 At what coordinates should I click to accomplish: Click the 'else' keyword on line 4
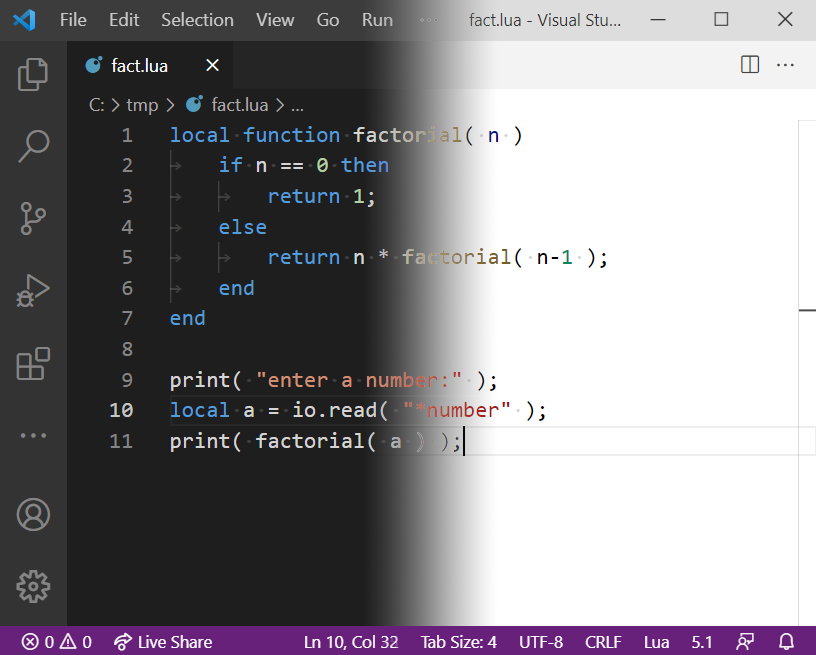[x=243, y=227]
